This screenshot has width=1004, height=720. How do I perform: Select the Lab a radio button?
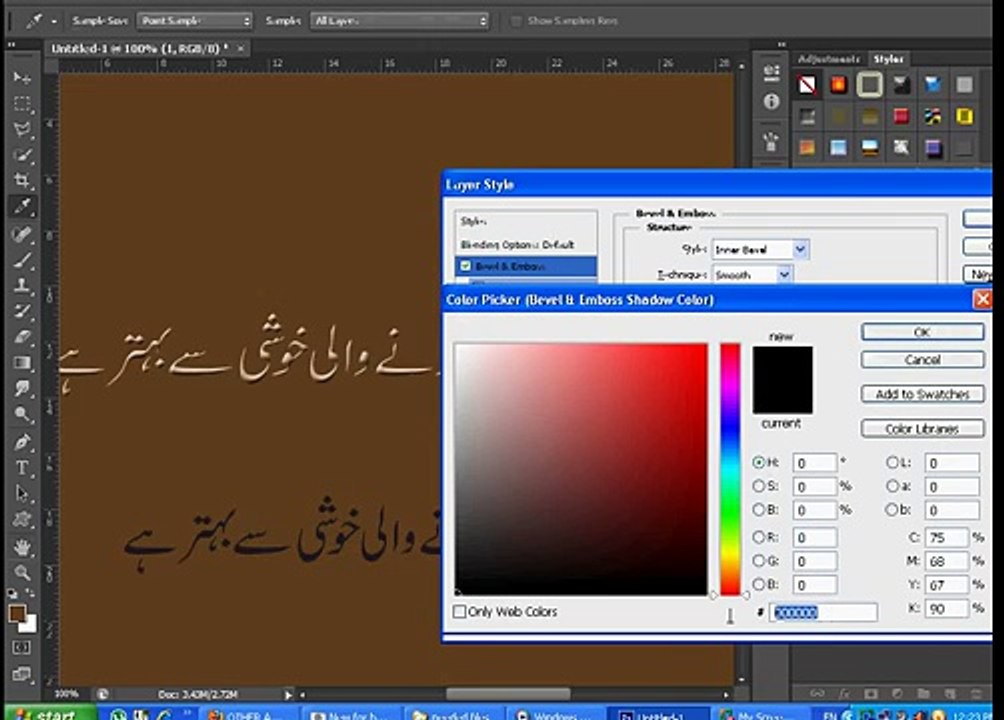[x=892, y=486]
